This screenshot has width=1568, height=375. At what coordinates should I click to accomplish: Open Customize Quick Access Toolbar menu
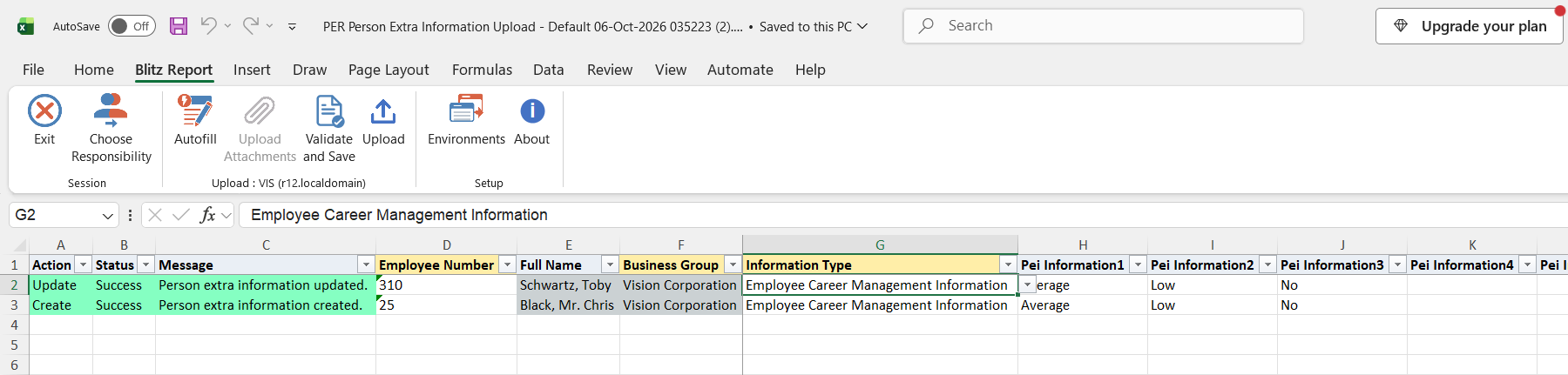tap(292, 27)
